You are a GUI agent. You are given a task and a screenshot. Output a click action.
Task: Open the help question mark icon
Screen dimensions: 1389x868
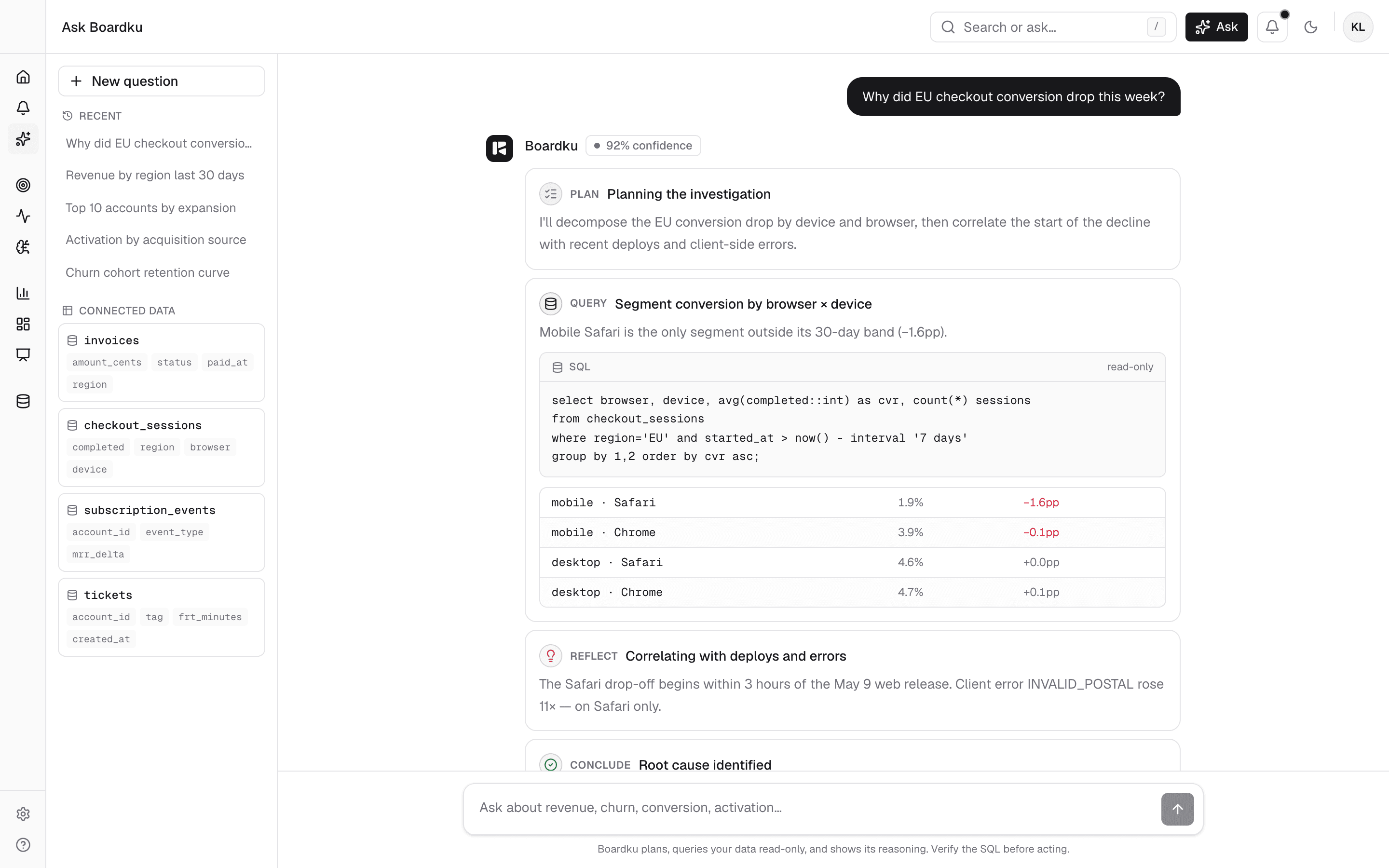click(x=23, y=844)
